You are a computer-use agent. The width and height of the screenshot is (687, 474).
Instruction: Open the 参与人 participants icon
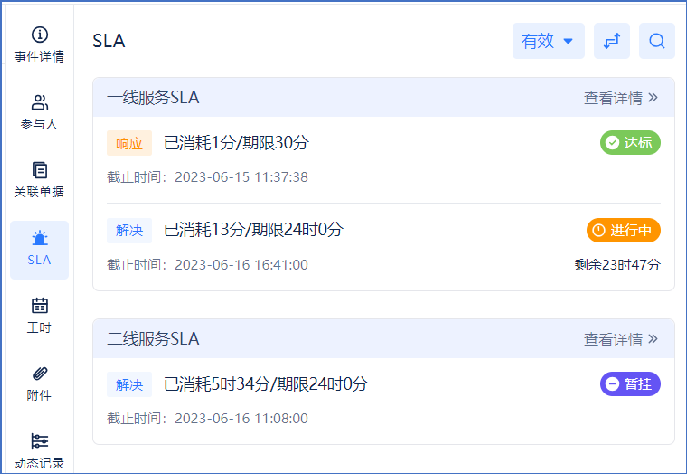tap(40, 102)
